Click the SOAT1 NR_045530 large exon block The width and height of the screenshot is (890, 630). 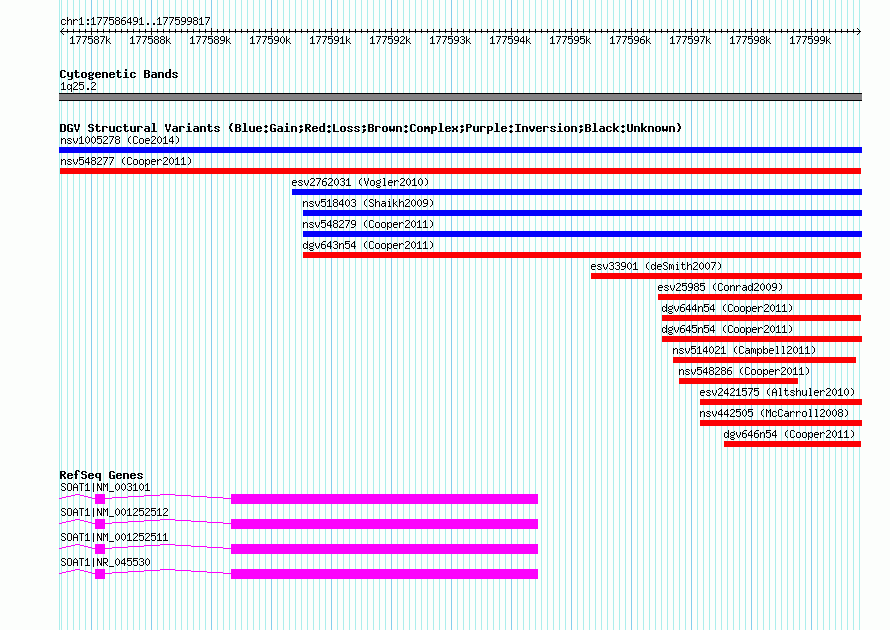(x=384, y=574)
